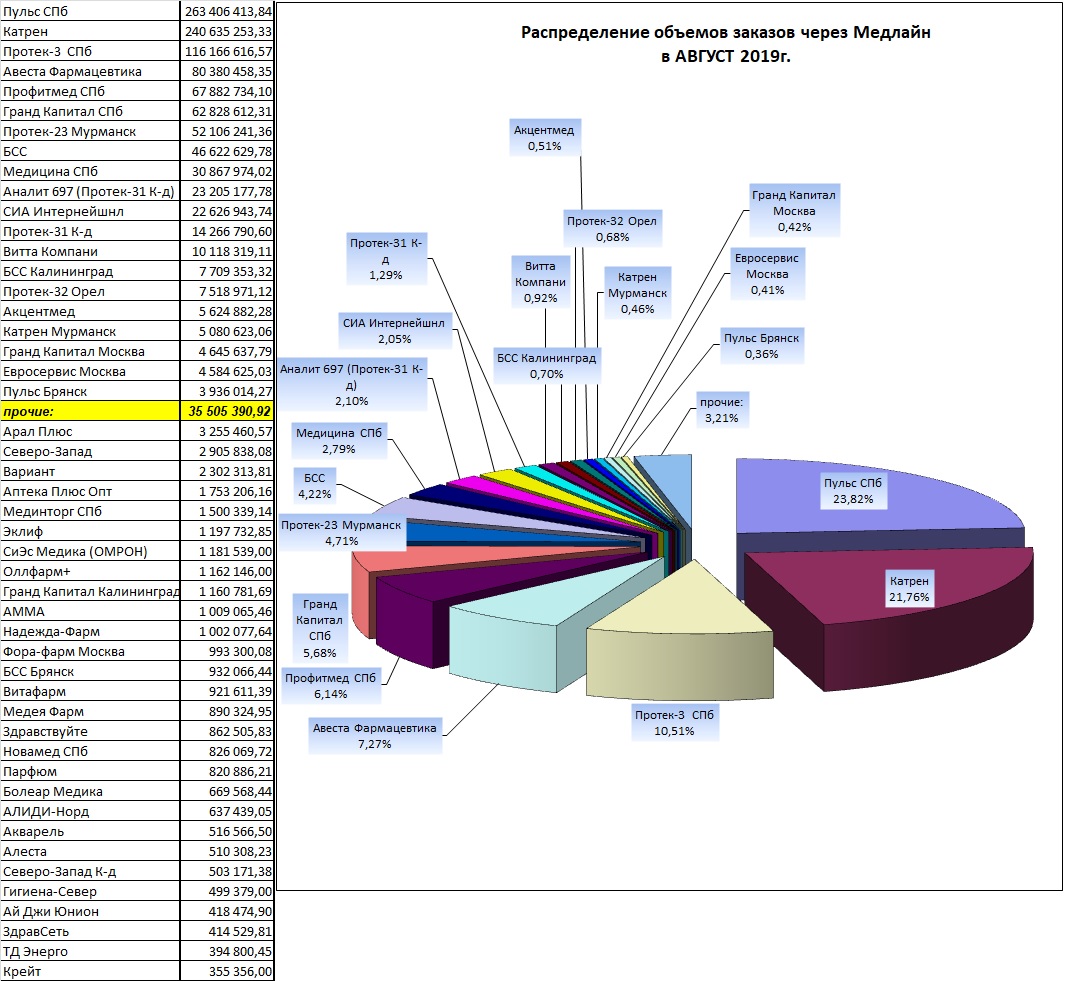Click the value 394 800,45

point(227,952)
